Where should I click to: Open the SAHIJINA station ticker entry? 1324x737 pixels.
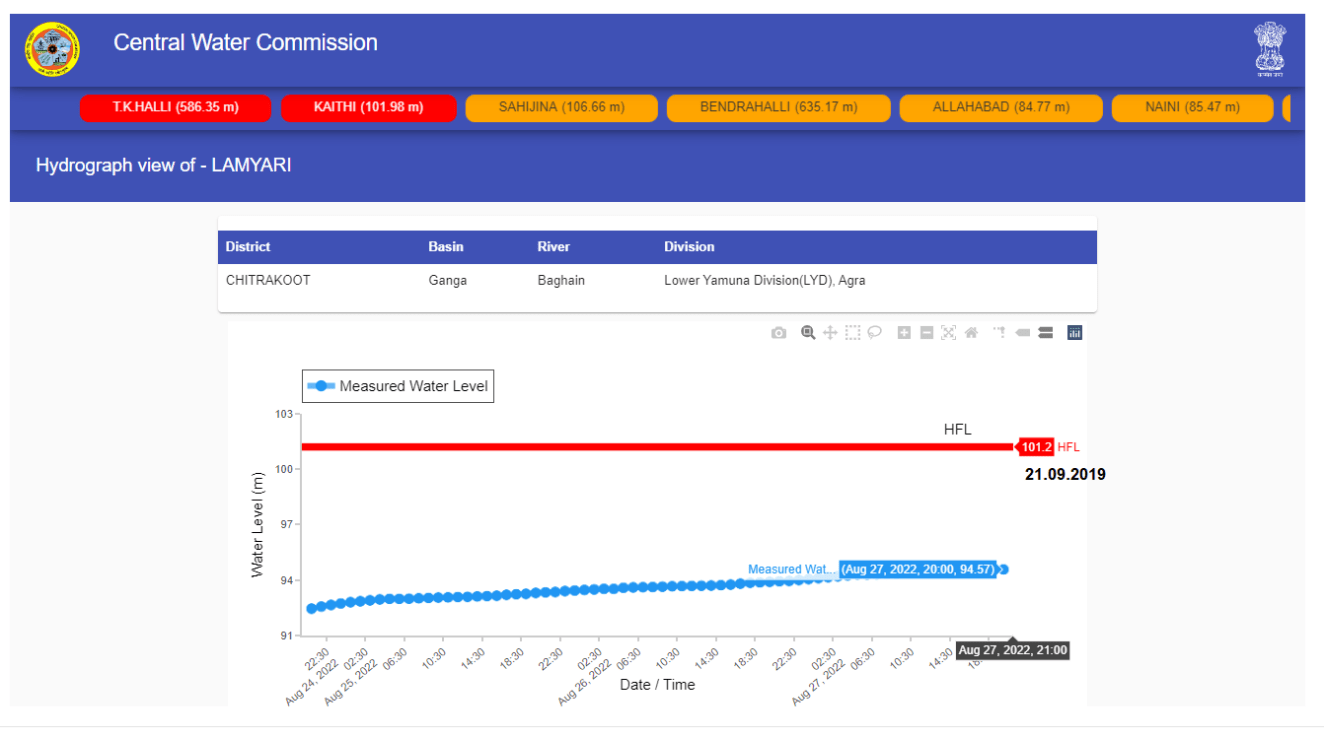pos(561,107)
